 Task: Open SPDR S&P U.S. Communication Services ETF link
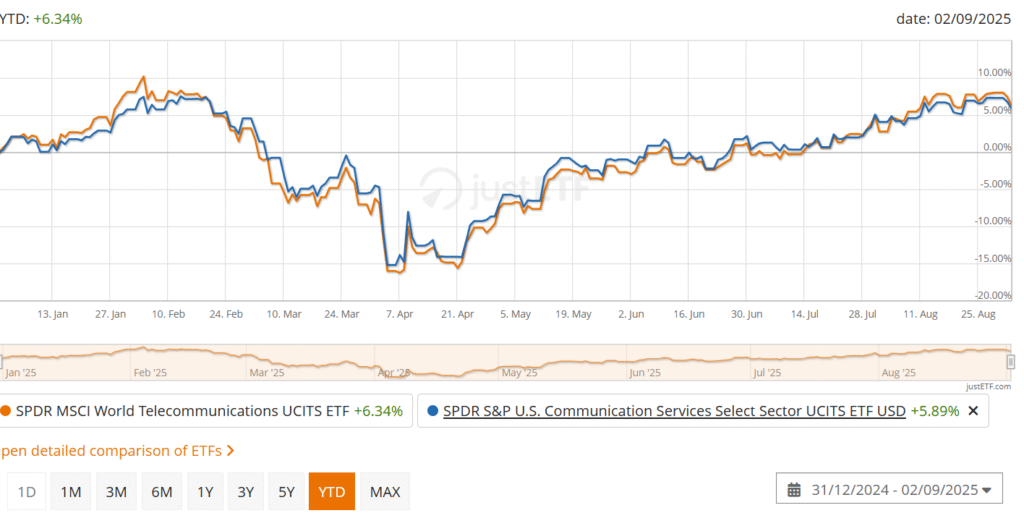(674, 411)
